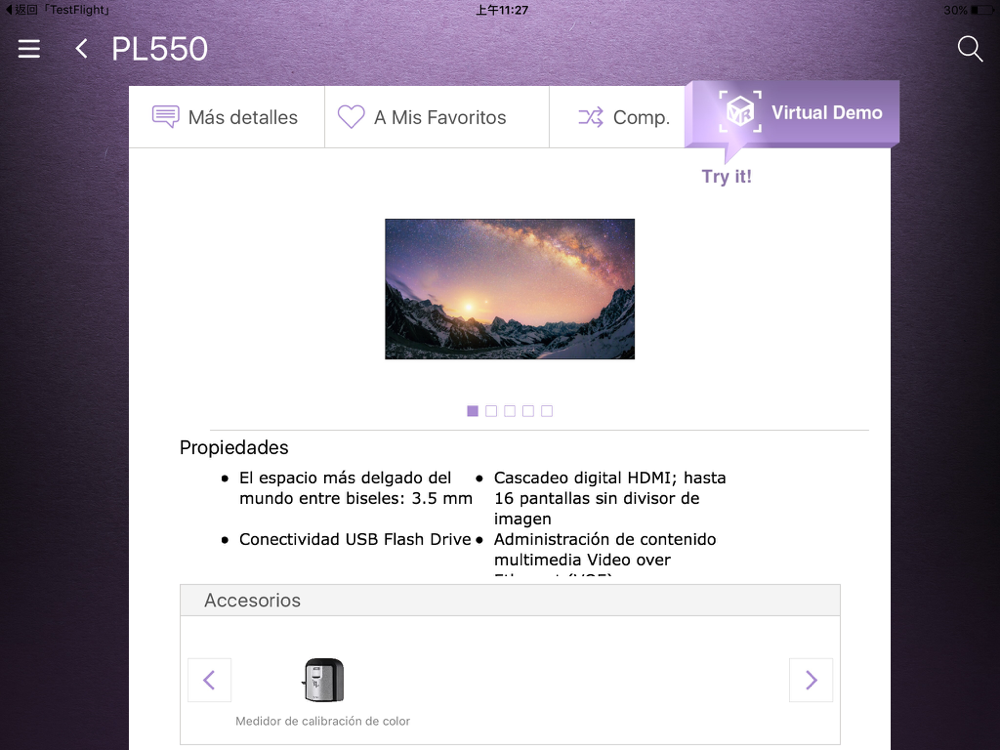Select the first image page indicator
The image size is (1000, 750).
[x=473, y=411]
